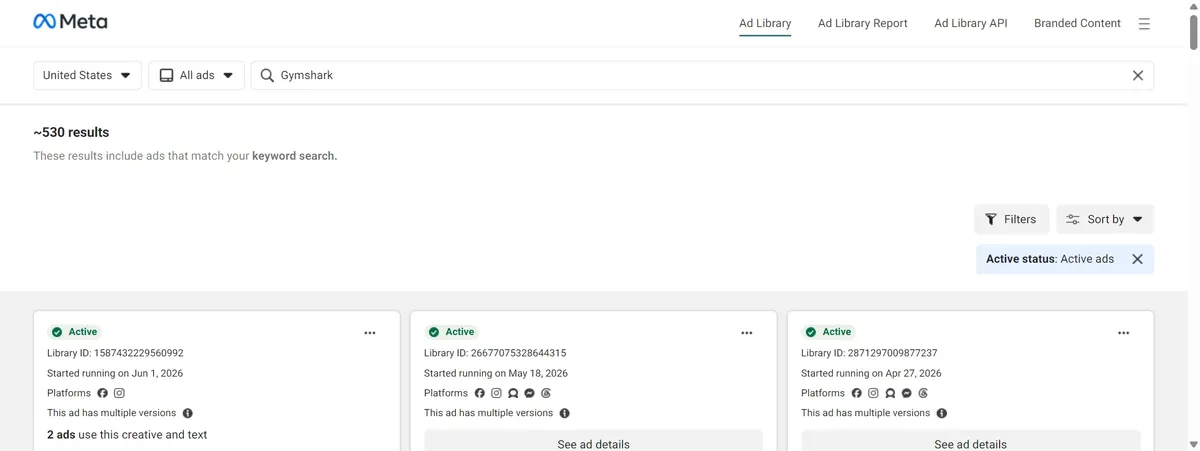Click '2 ads use this creative and text'
Screen dimensions: 1200x451
pyautogui.click(x=127, y=435)
